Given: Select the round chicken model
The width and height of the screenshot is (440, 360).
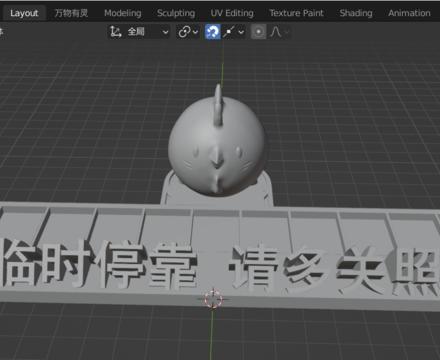Looking at the screenshot, I should [217, 143].
